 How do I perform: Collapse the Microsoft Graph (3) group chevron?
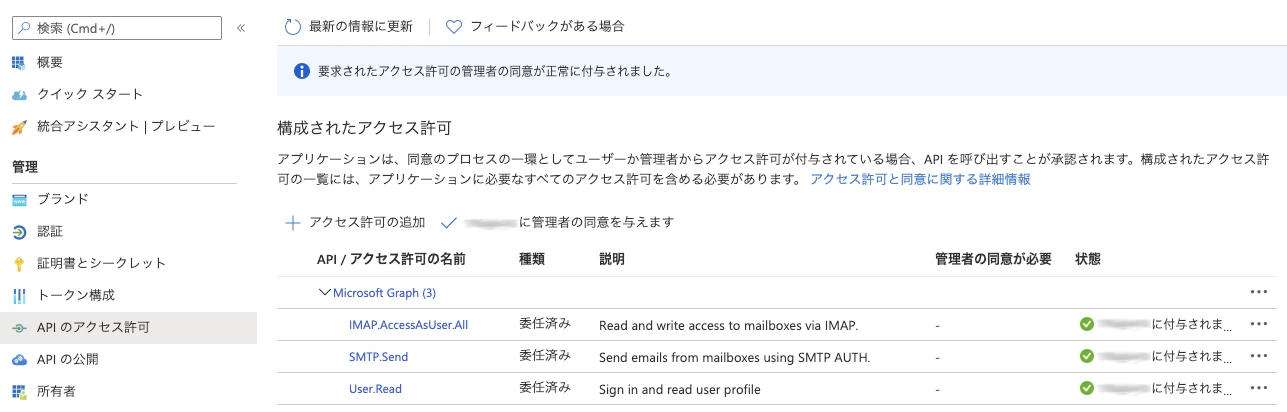[324, 293]
